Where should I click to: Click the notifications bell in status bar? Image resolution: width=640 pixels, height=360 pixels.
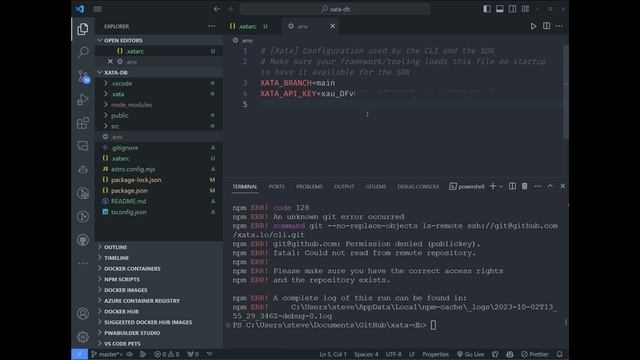[x=560, y=354]
